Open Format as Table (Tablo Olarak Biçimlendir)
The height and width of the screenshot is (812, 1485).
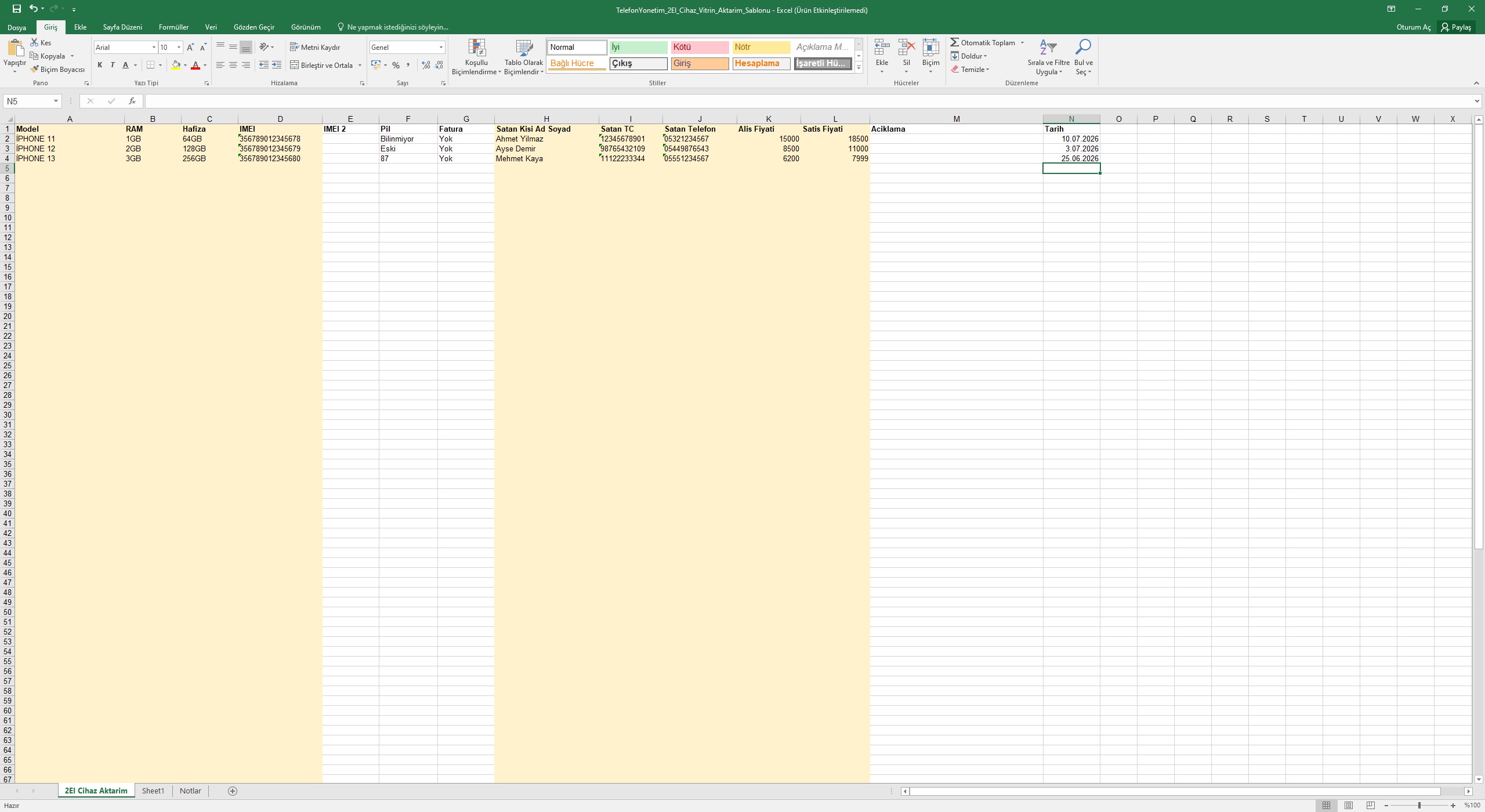pyautogui.click(x=524, y=57)
